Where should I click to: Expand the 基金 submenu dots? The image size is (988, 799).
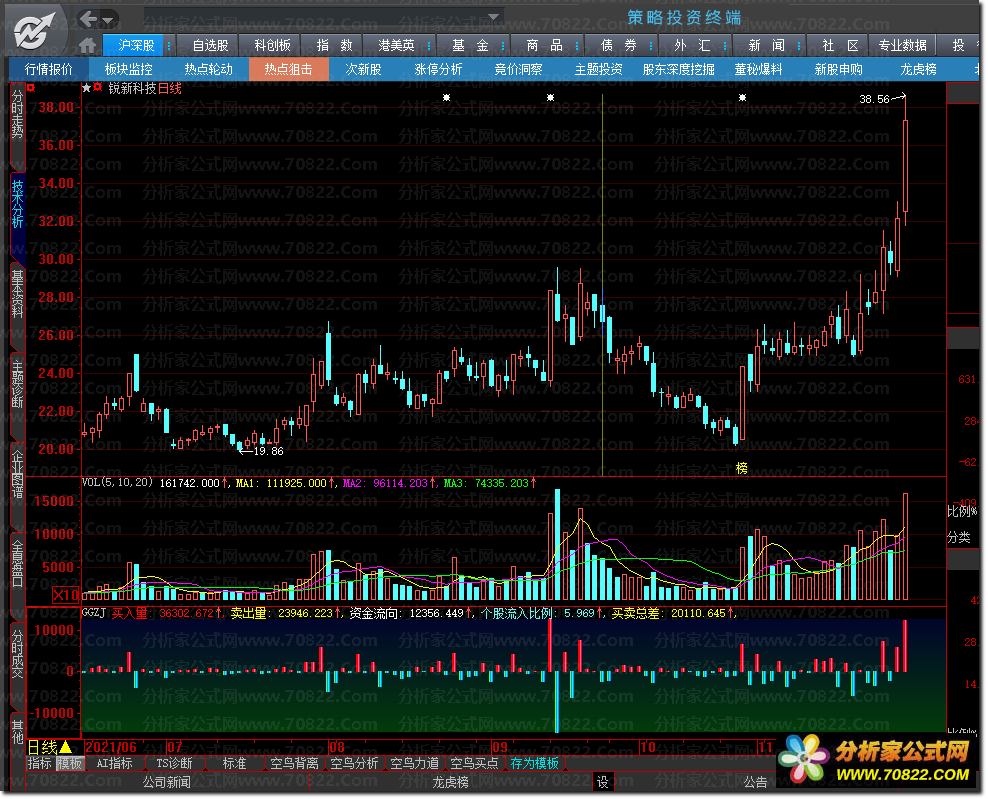502,46
